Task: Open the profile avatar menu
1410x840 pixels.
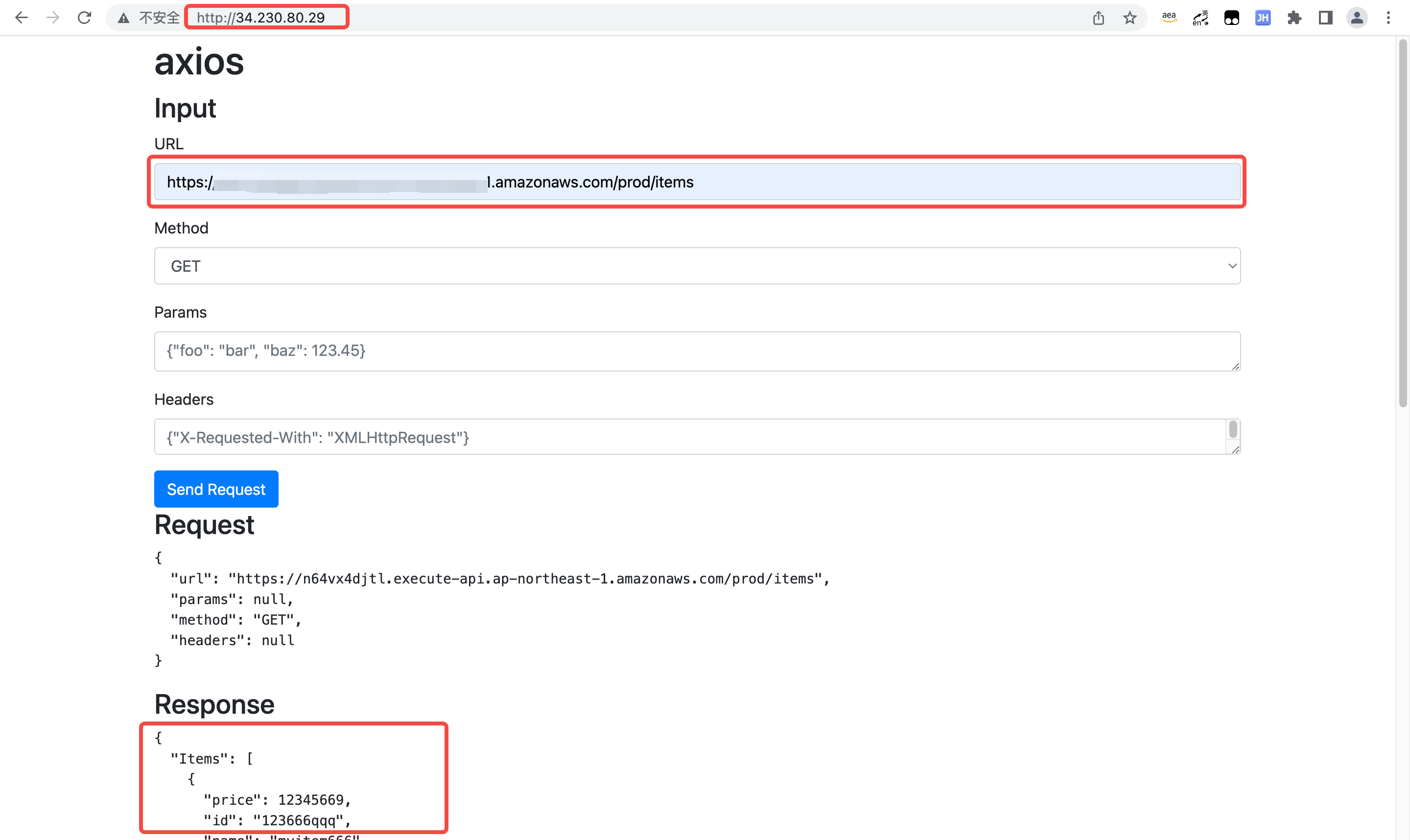Action: point(1357,18)
